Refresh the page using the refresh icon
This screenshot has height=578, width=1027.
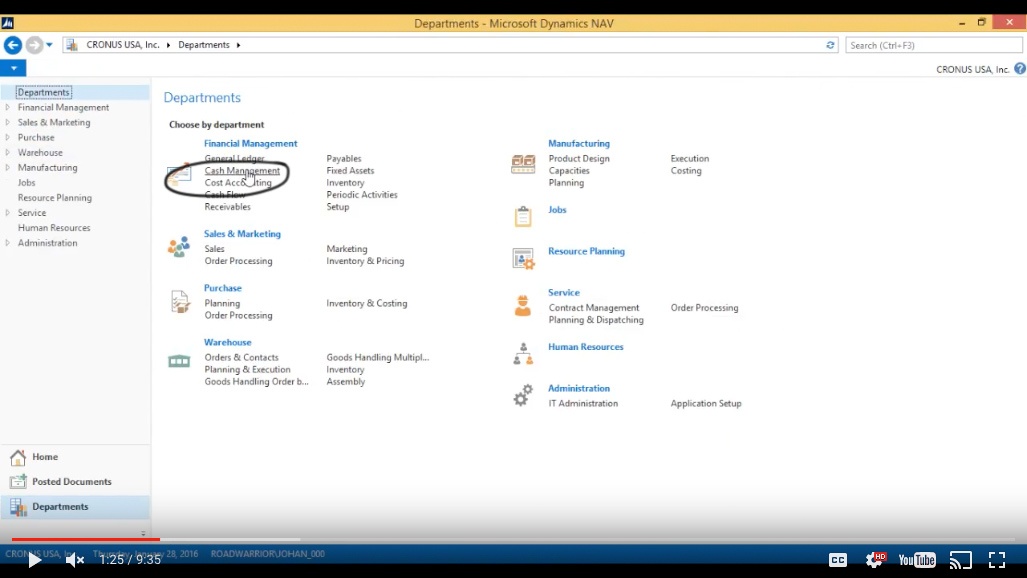click(x=830, y=45)
